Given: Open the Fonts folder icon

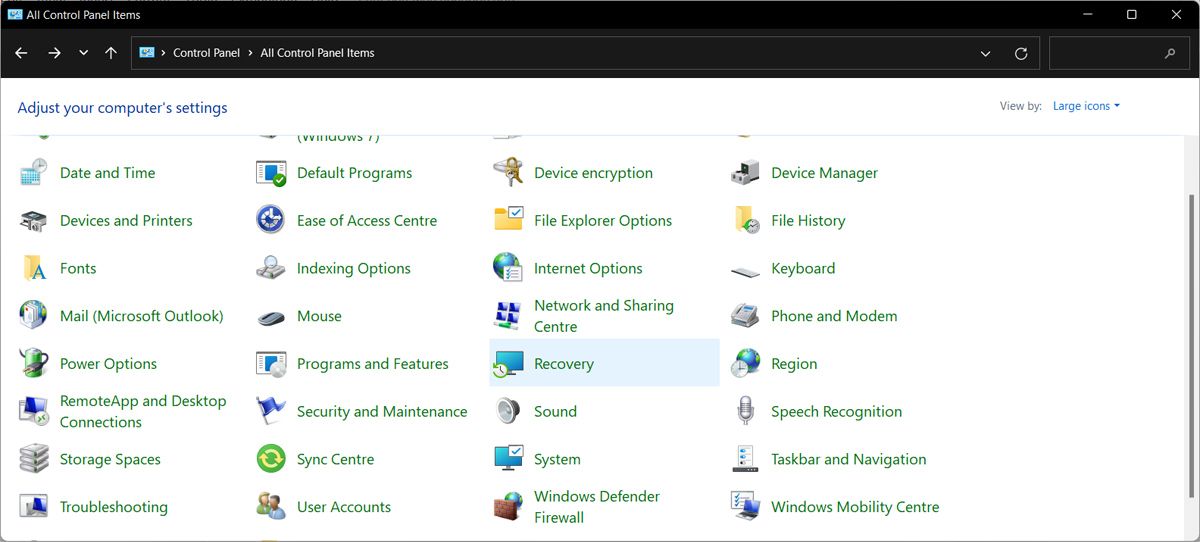Looking at the screenshot, I should [34, 269].
